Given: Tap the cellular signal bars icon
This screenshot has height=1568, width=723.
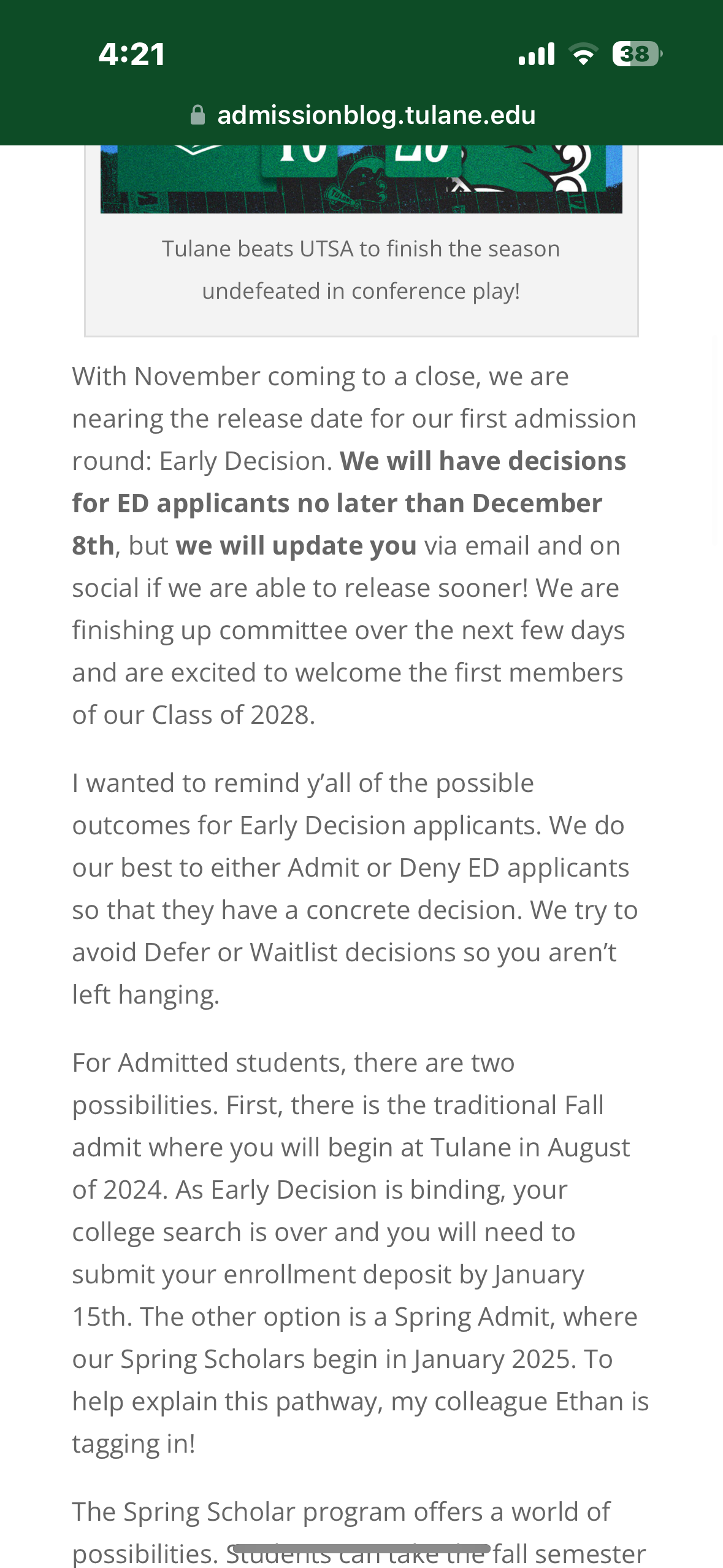Looking at the screenshot, I should (x=537, y=54).
